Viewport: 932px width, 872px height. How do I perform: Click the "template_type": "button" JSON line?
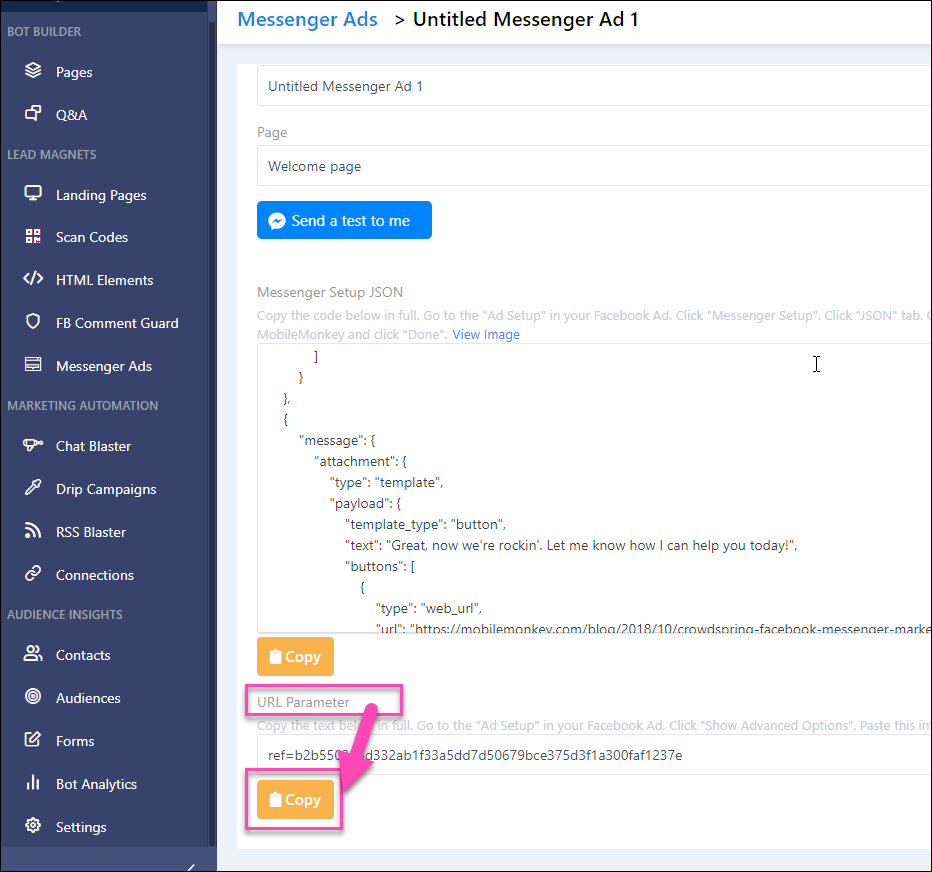click(425, 524)
